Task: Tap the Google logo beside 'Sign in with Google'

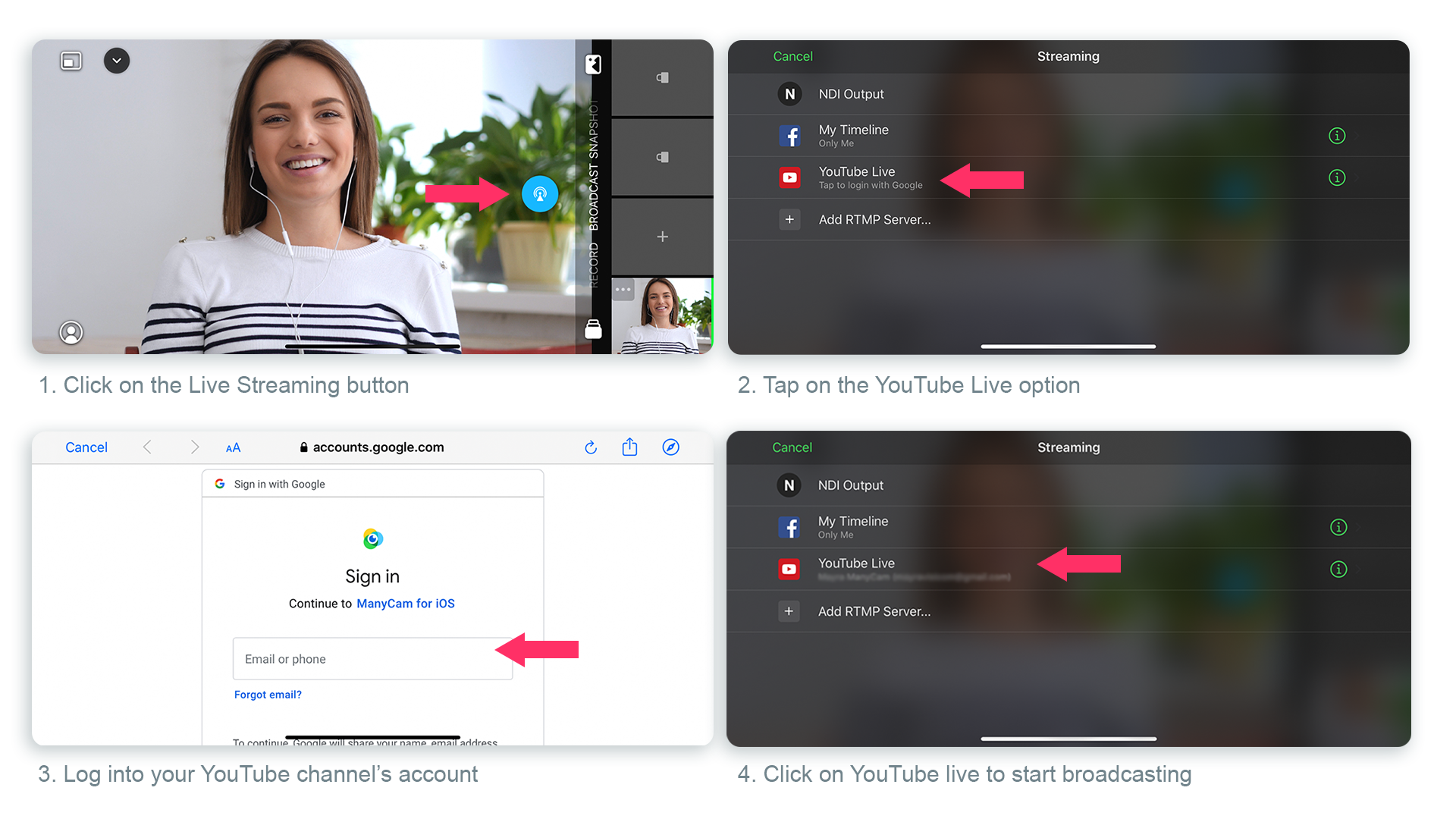Action: (x=220, y=484)
